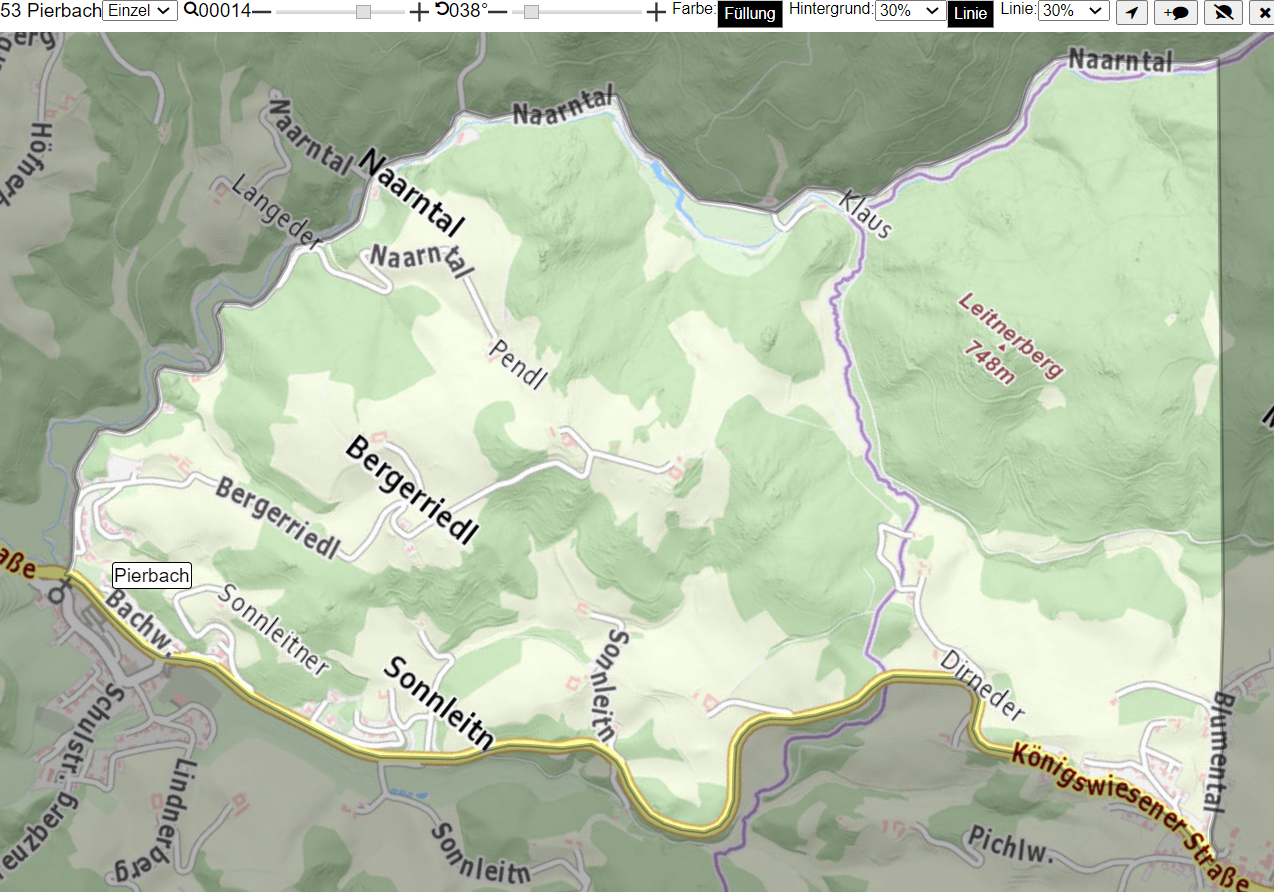The image size is (1274, 892).
Task: Click the rotate arrow icon
Action: click(441, 11)
